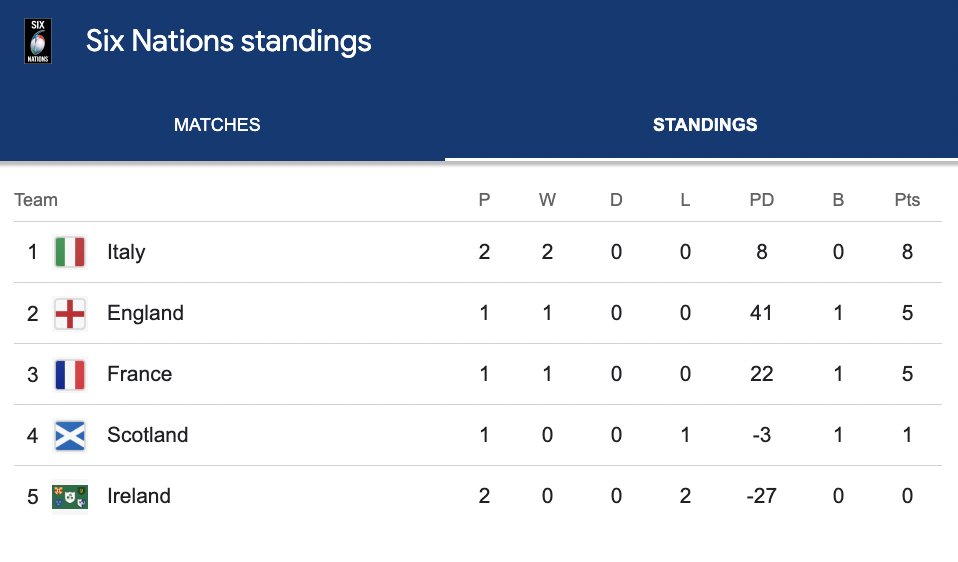Click England's point difference value 41
This screenshot has width=958, height=562.
click(x=761, y=313)
